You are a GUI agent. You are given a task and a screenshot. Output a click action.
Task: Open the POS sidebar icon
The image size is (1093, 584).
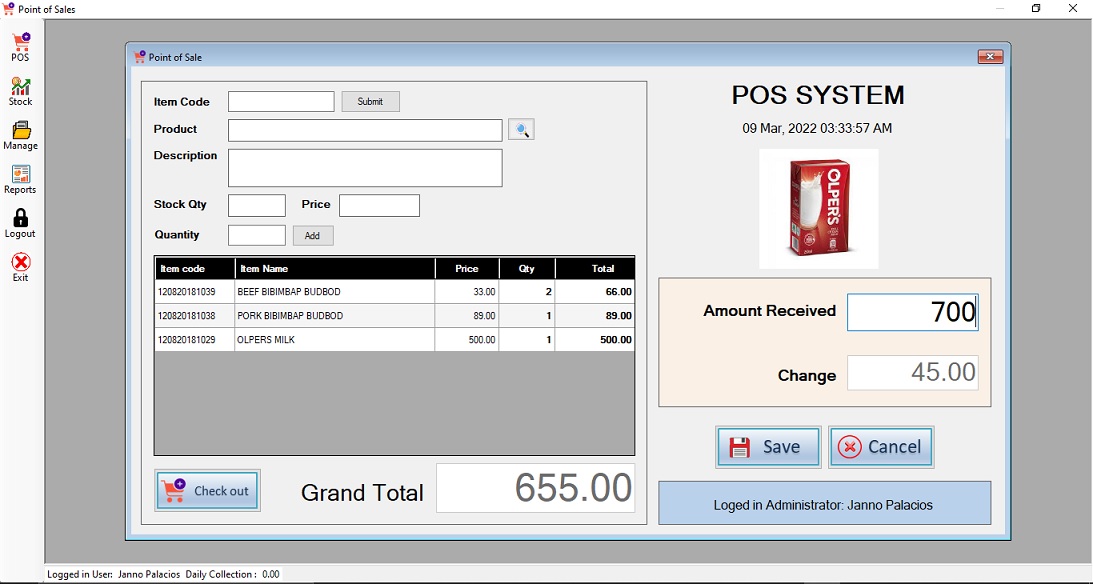pos(20,43)
